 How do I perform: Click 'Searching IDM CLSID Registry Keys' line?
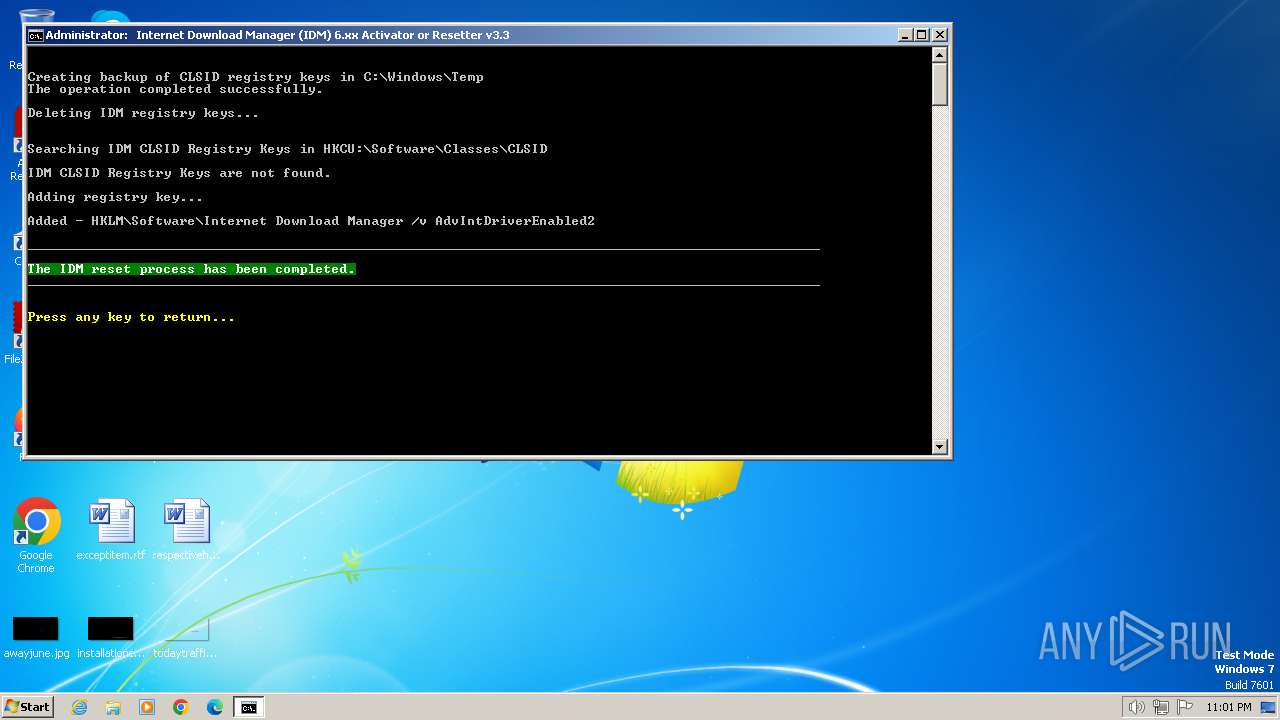tap(287, 149)
